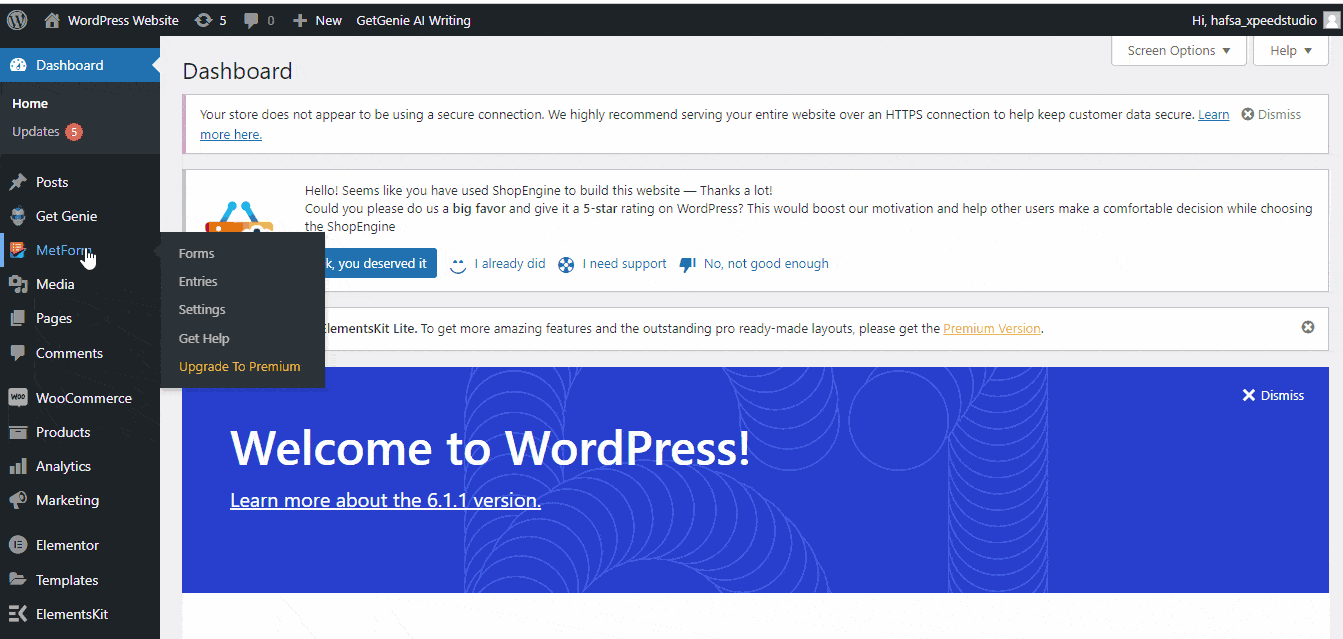Click the ElementsKit icon in sidebar
Viewport: 1343px width, 639px height.
click(18, 614)
